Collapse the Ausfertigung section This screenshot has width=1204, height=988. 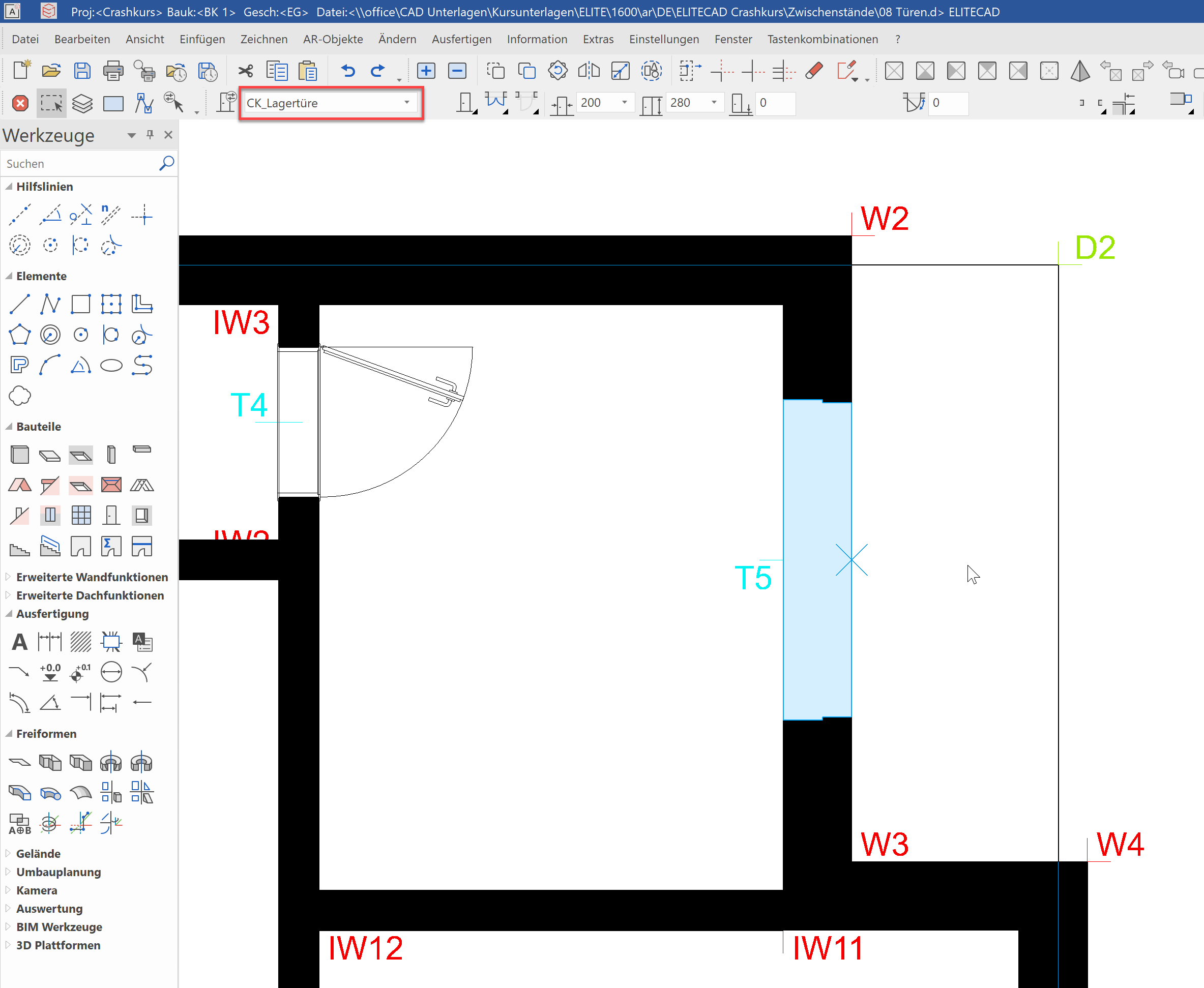(9, 614)
